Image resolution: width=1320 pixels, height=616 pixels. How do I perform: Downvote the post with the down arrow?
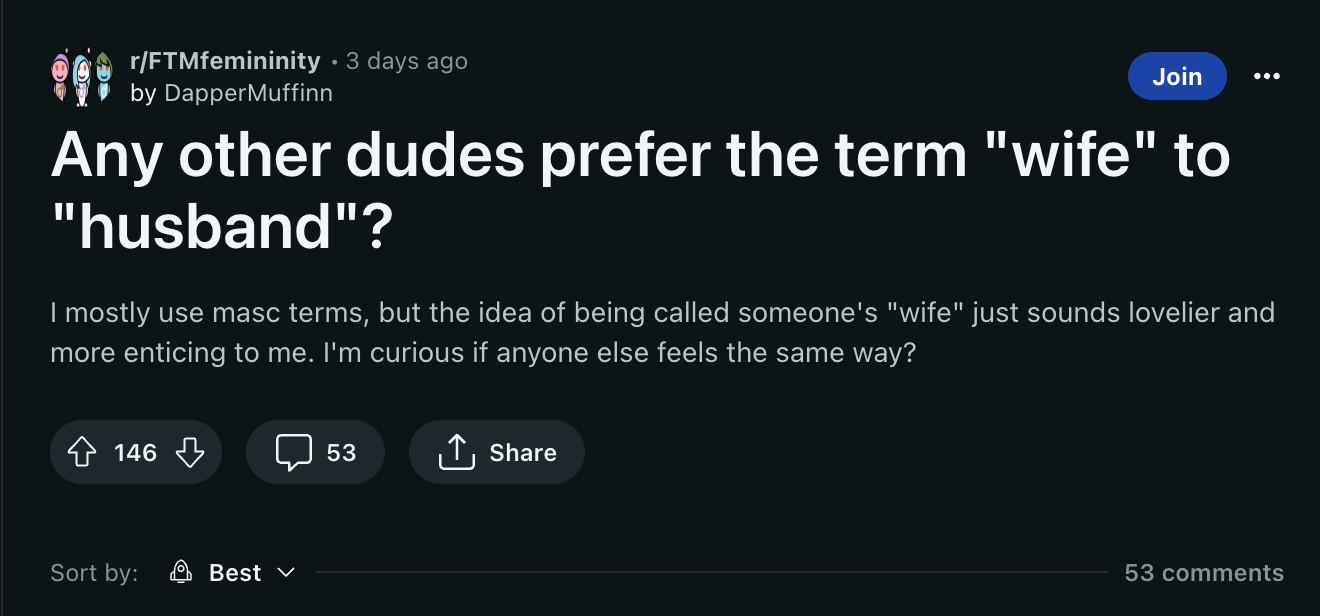[x=190, y=453]
